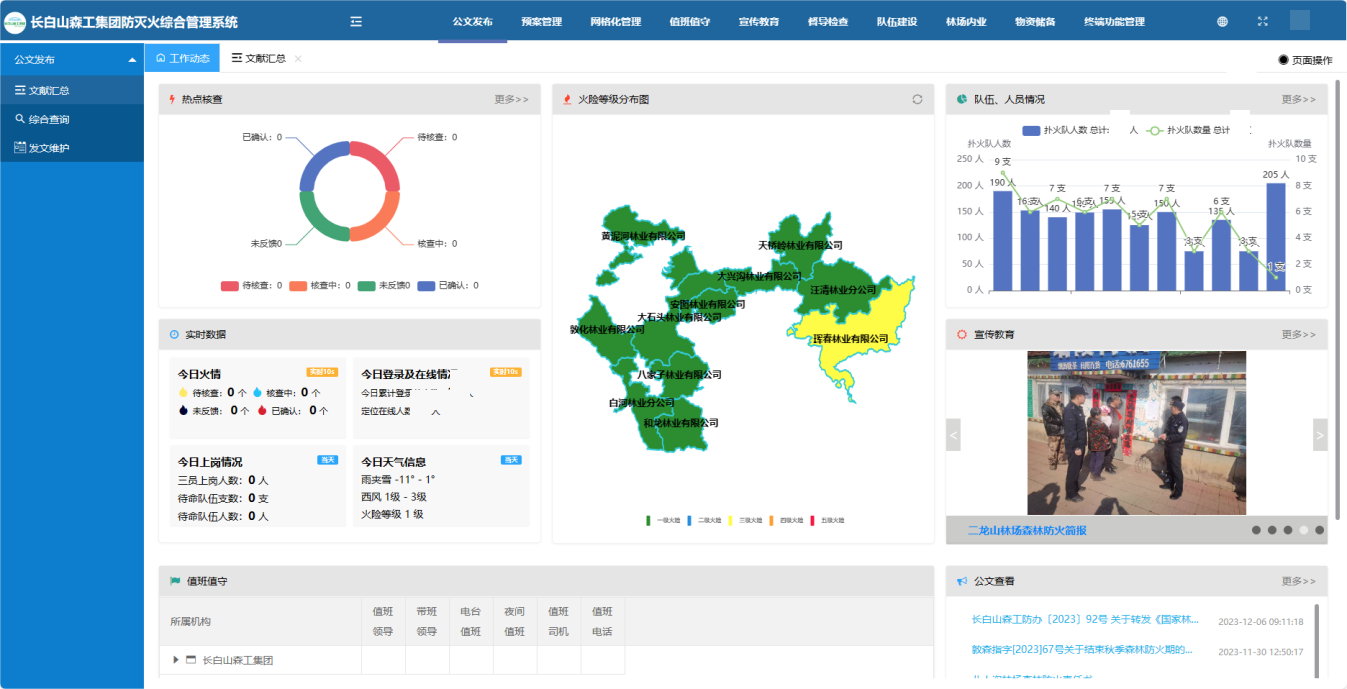Screen dimensions: 1347x689
Task: Click the 实时数据 clock icon
Action: pyautogui.click(x=174, y=334)
